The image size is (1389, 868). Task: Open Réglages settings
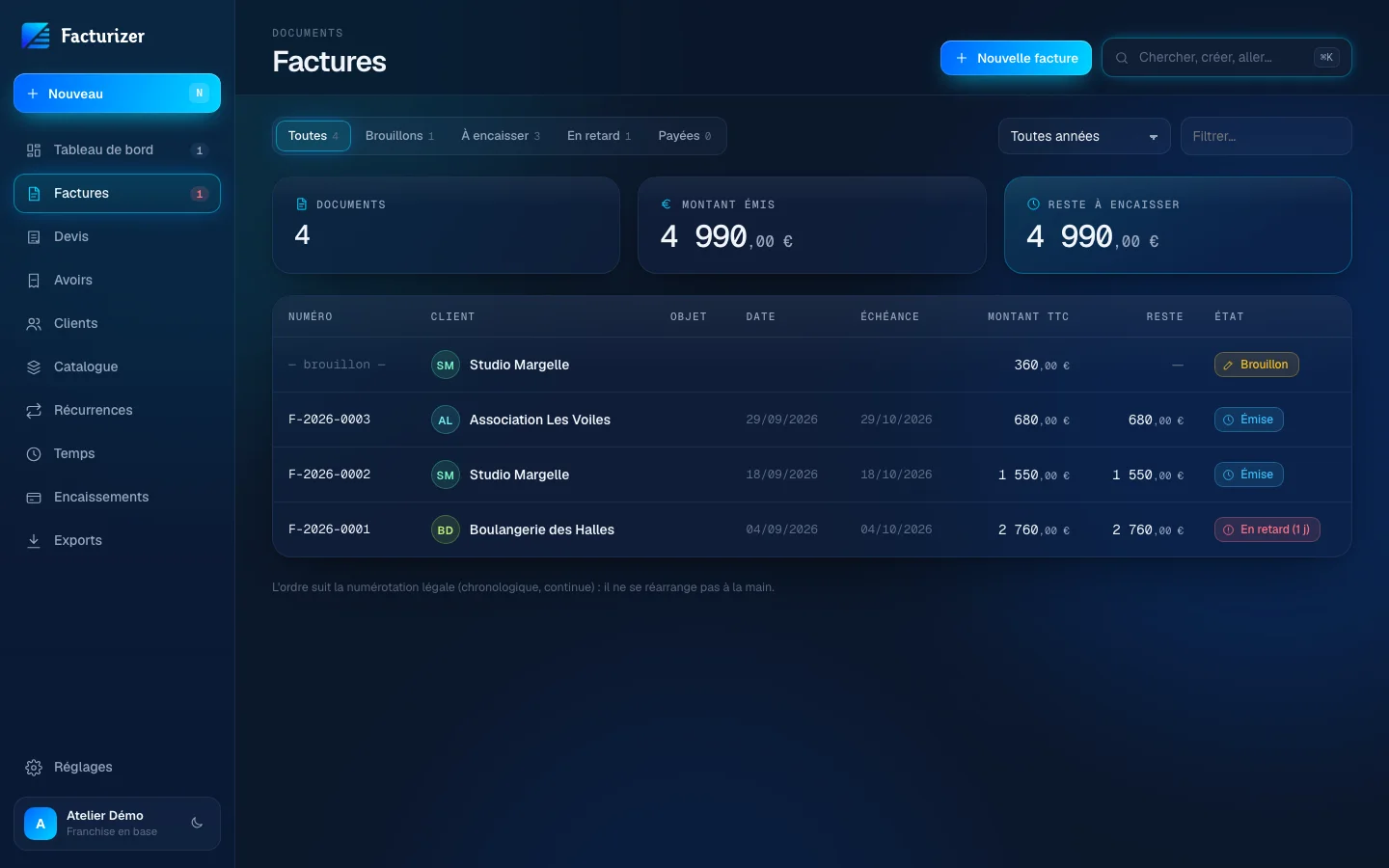[117, 767]
